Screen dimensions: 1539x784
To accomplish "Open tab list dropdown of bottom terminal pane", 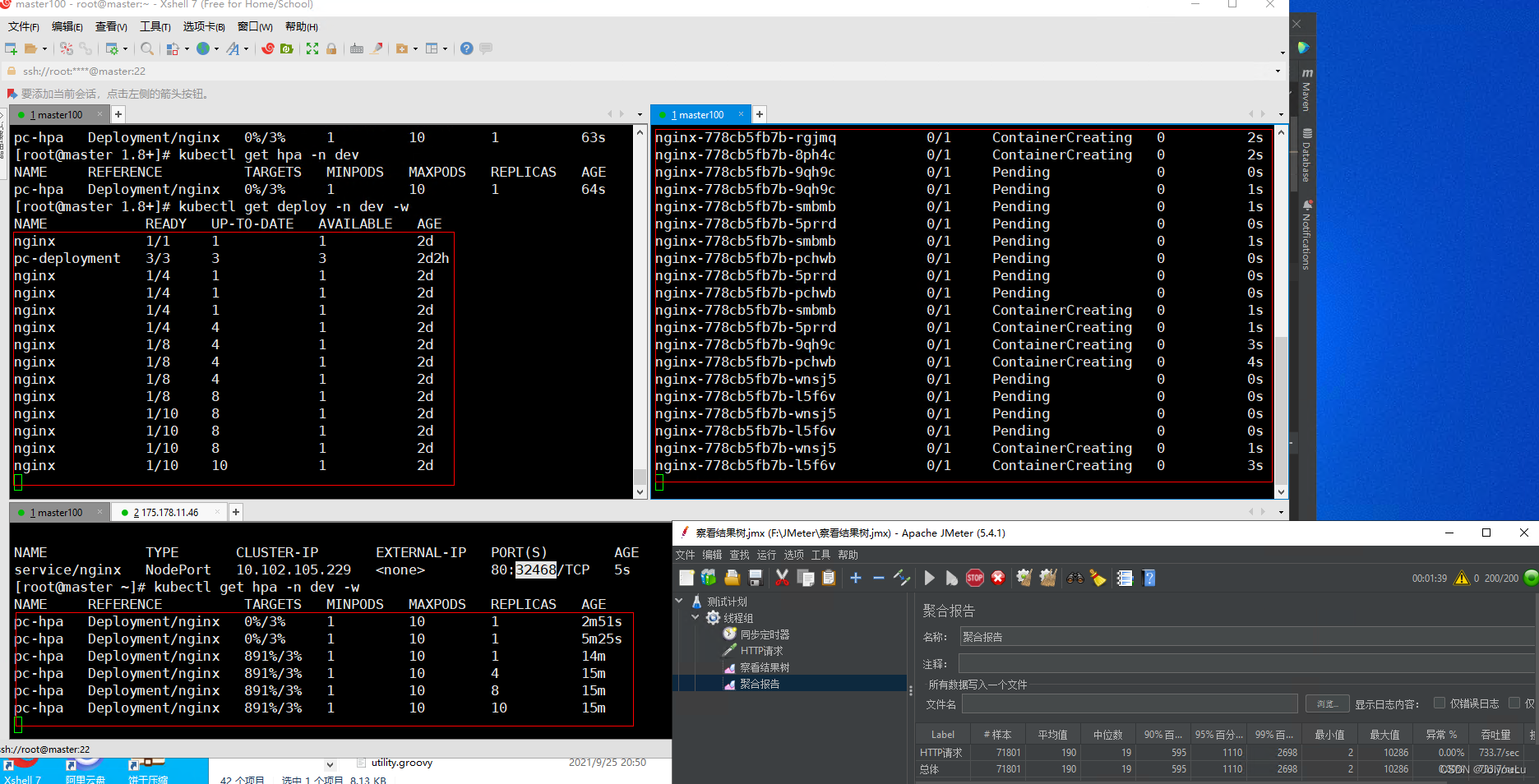I will tap(1281, 512).
